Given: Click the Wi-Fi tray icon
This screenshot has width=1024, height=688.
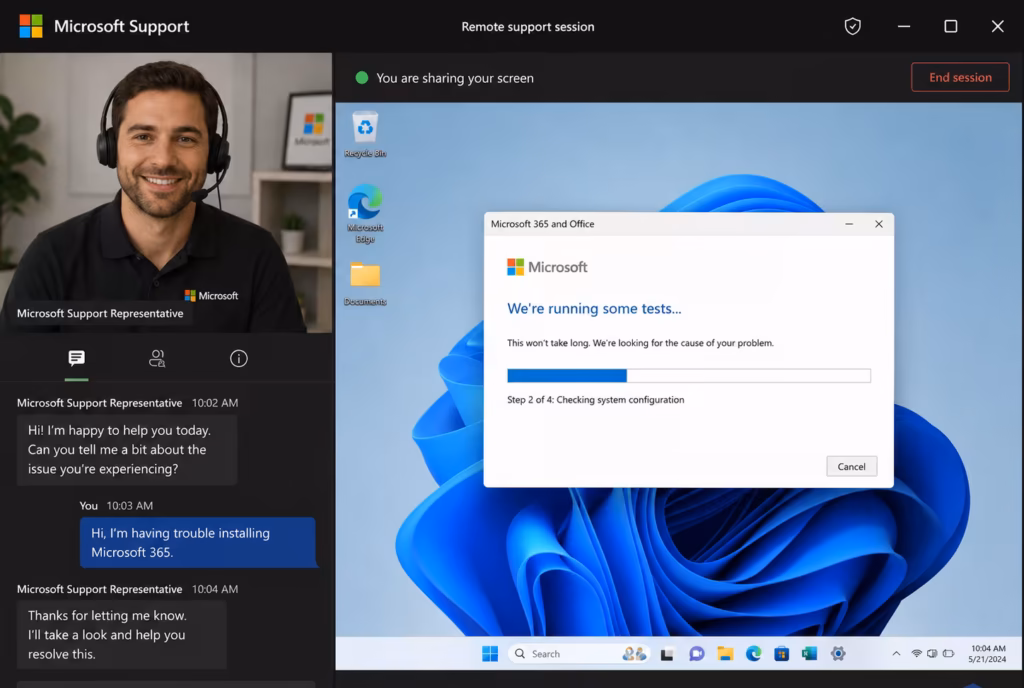Looking at the screenshot, I should click(916, 653).
